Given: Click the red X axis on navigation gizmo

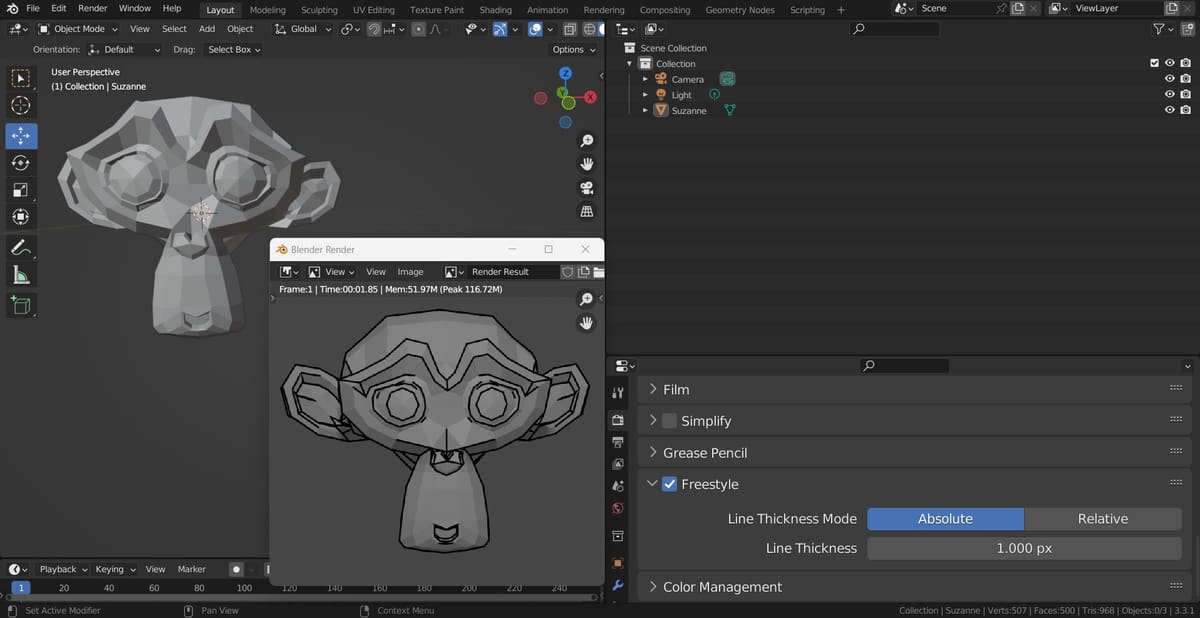Looking at the screenshot, I should pos(590,97).
